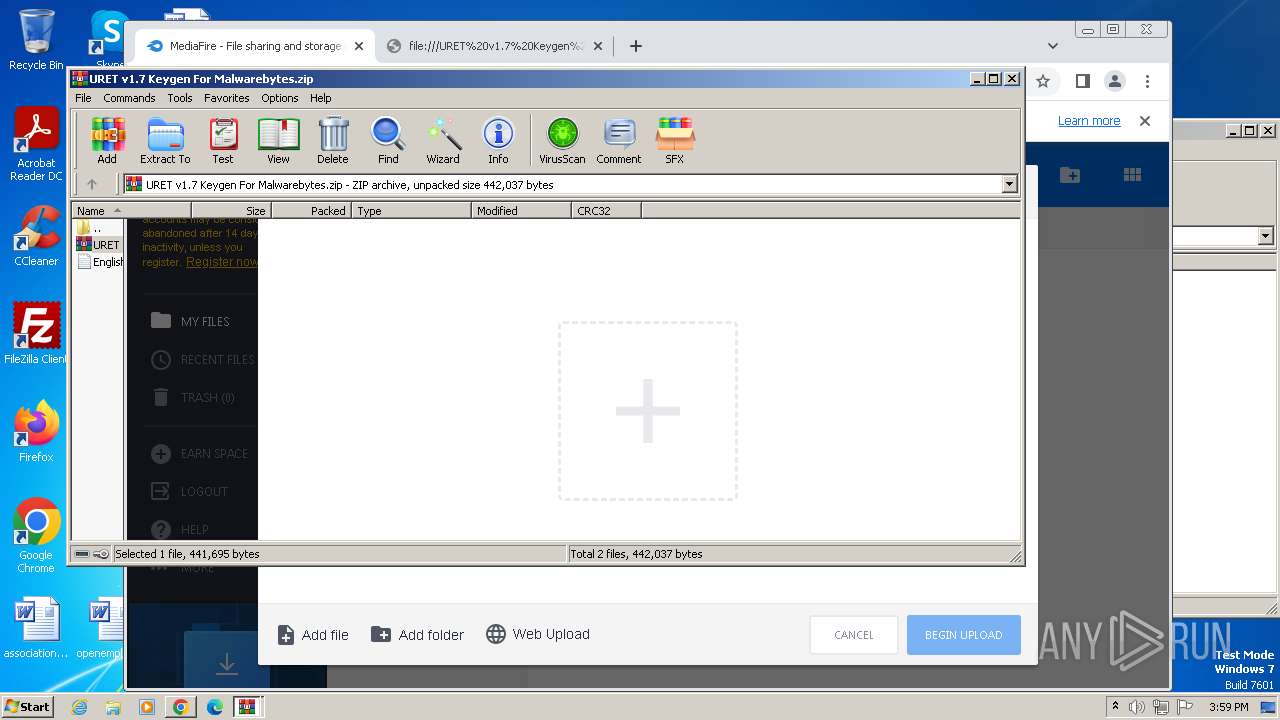Select the URET file row
Viewport: 1280px width, 720px height.
pyautogui.click(x=98, y=245)
